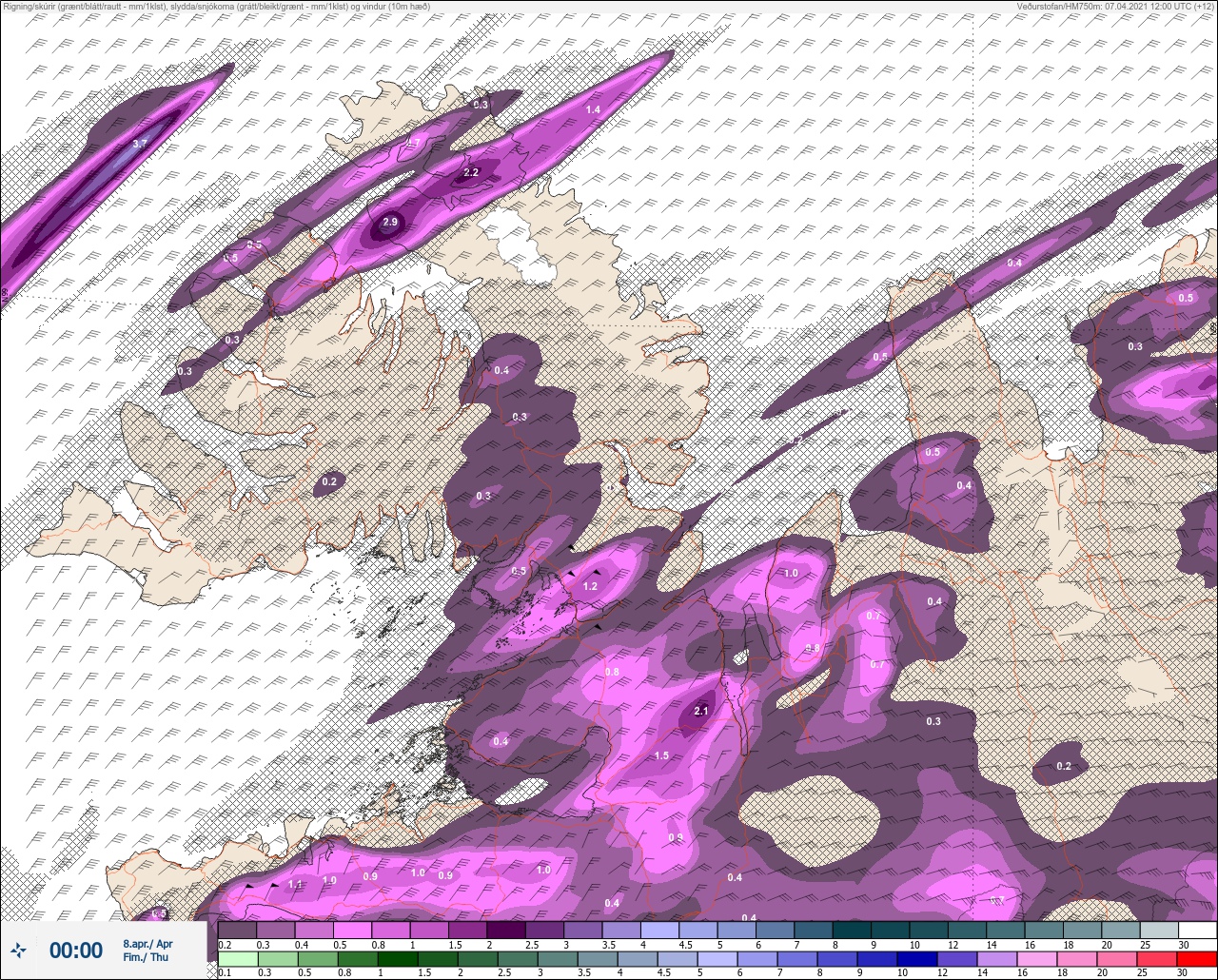Viewport: 1218px width, 980px height.
Task: Pick the upper-row legend swatch labeled 8
Action: click(x=852, y=930)
